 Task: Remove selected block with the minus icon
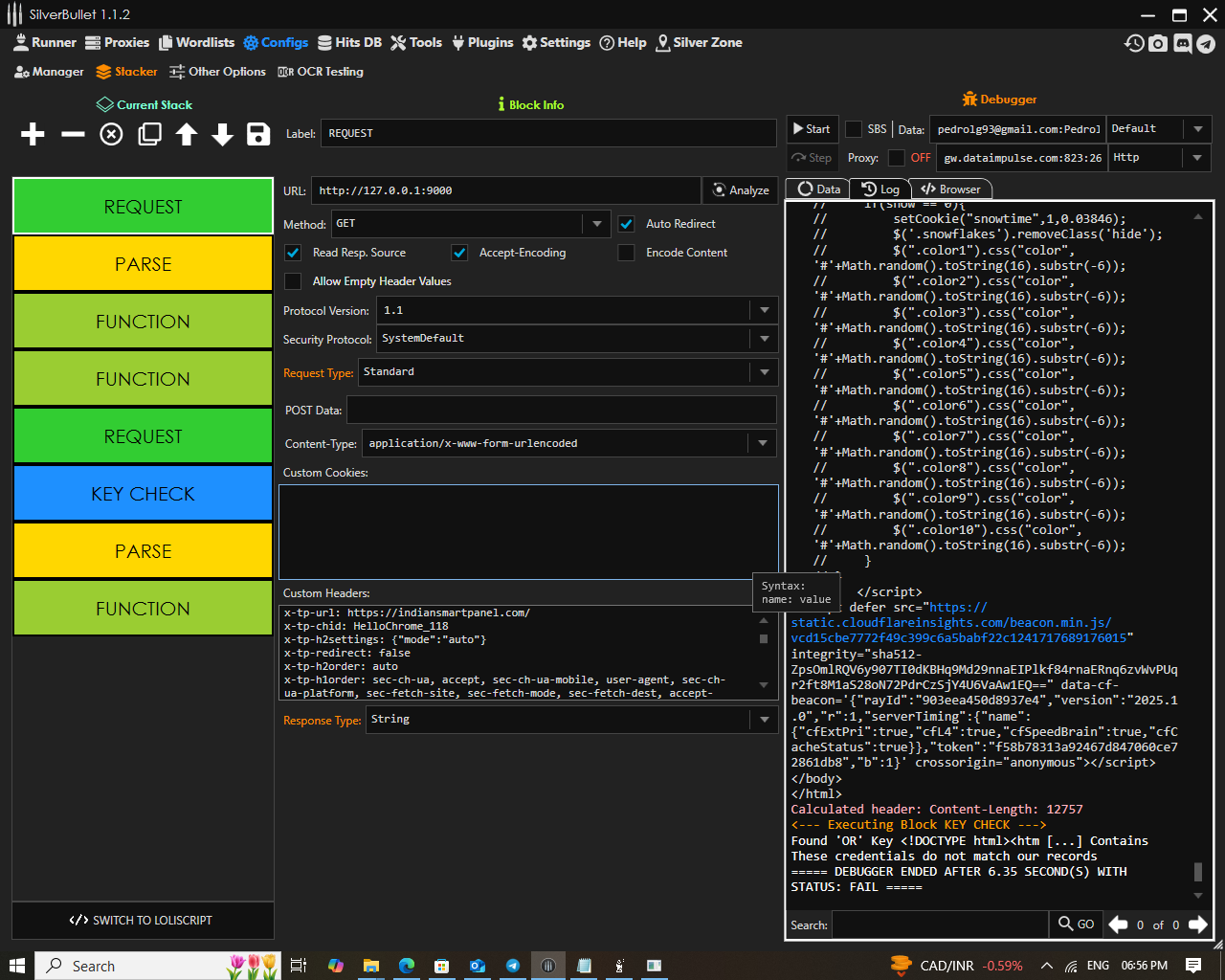[73, 134]
